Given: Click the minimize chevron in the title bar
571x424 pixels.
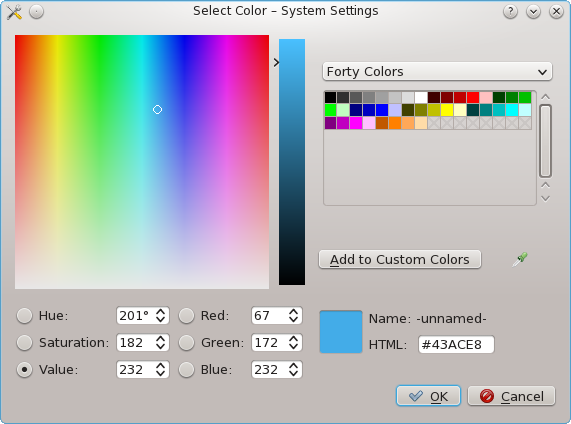Looking at the screenshot, I should (x=533, y=12).
